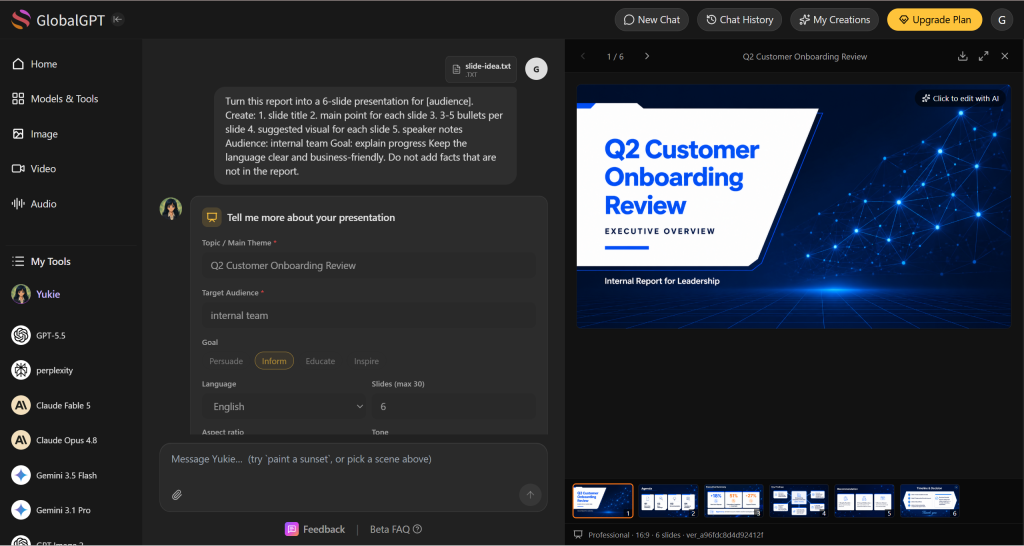Image resolution: width=1024 pixels, height=546 pixels.
Task: Select slide 2 Agenda thumbnail
Action: tap(669, 501)
